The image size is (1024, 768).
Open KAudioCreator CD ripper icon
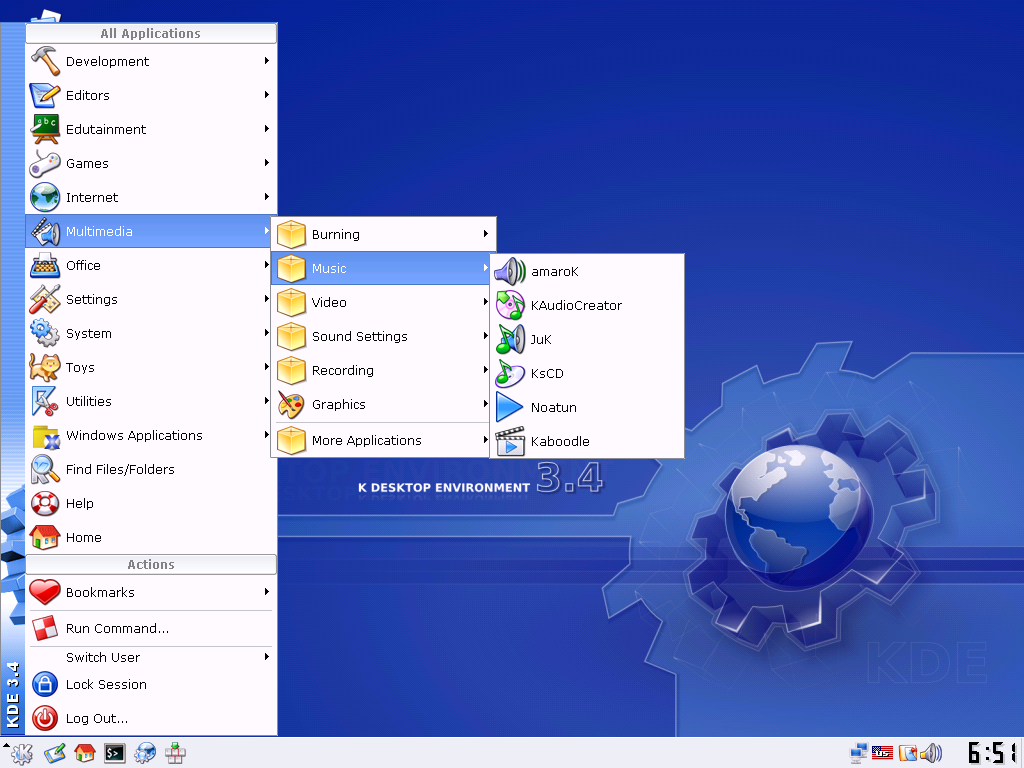(x=510, y=305)
